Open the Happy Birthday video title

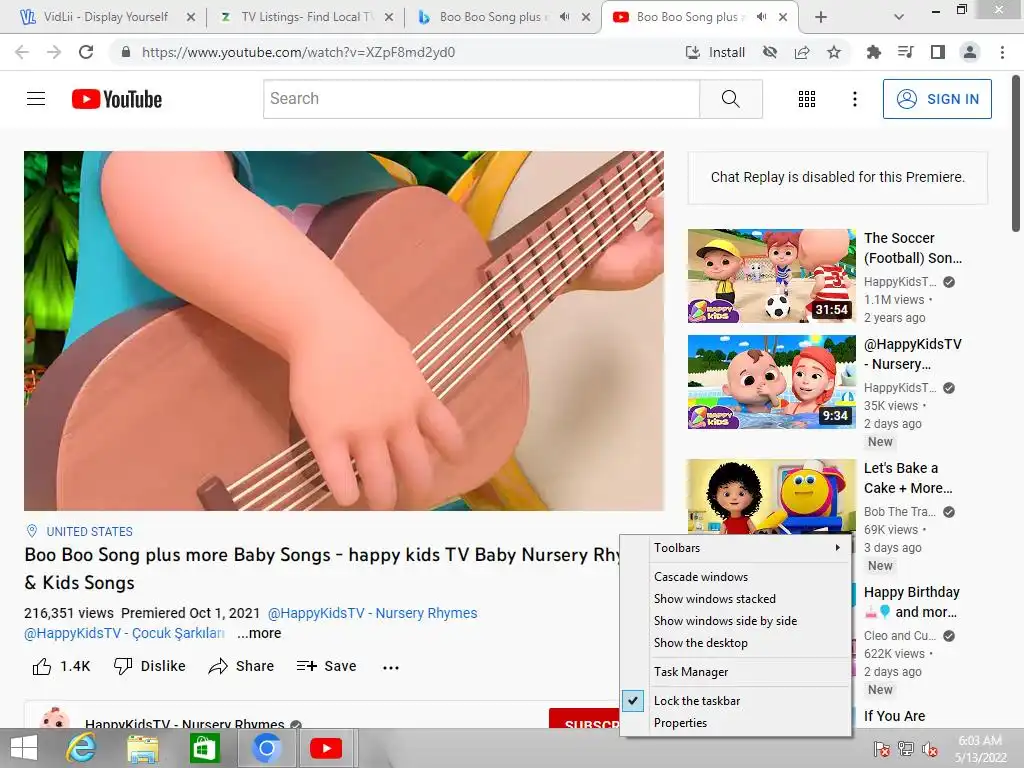[912, 602]
